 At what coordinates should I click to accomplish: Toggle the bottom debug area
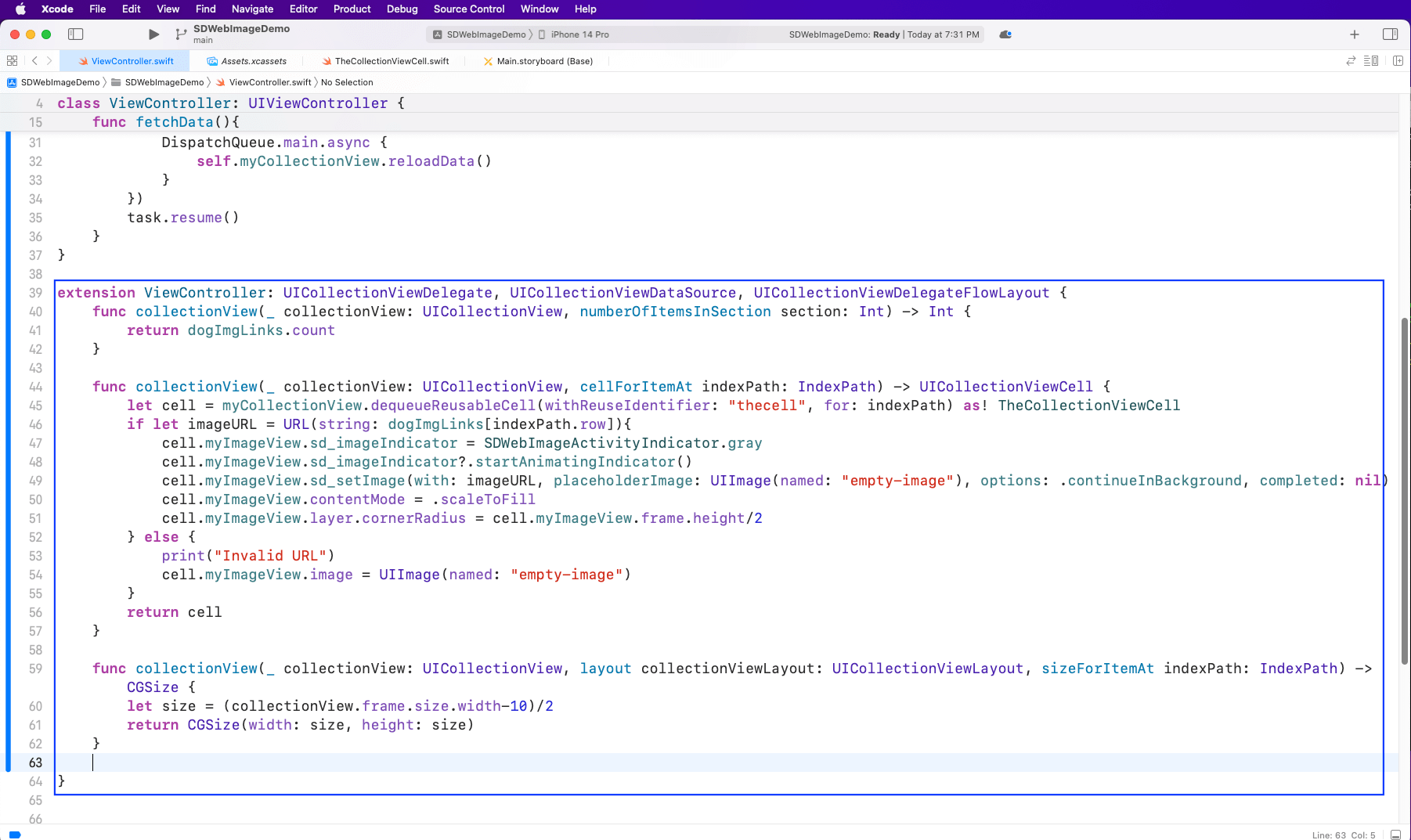coord(1395,835)
